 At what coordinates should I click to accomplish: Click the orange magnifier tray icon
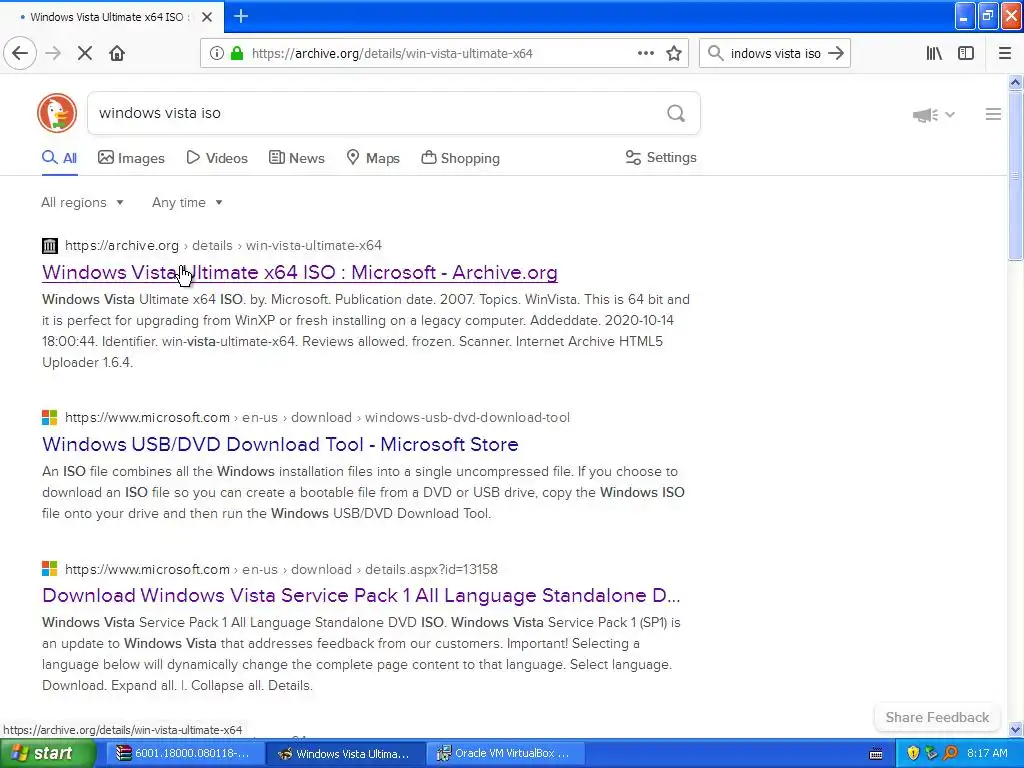point(950,753)
